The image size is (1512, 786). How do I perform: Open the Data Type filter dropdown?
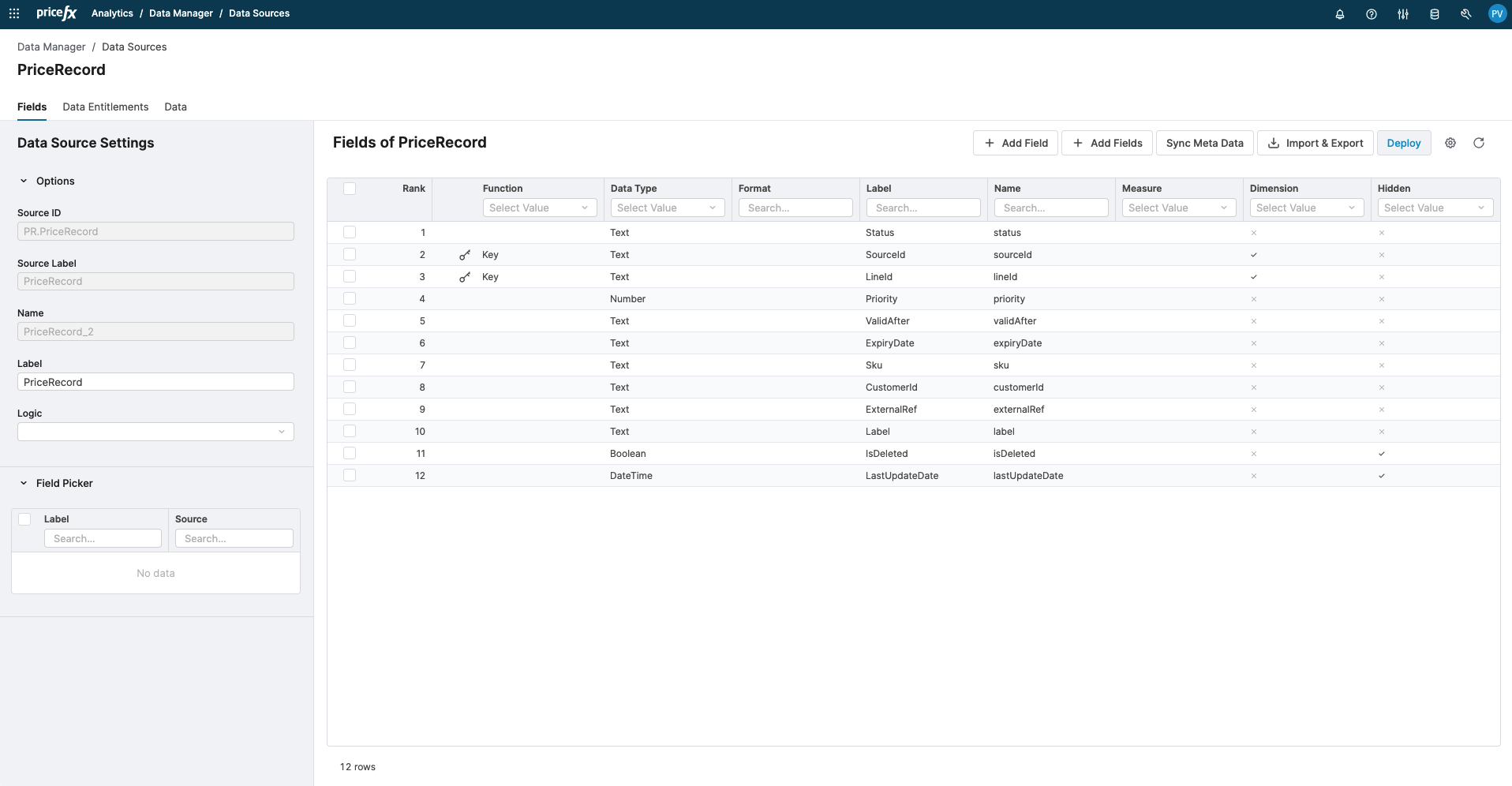[x=667, y=208]
